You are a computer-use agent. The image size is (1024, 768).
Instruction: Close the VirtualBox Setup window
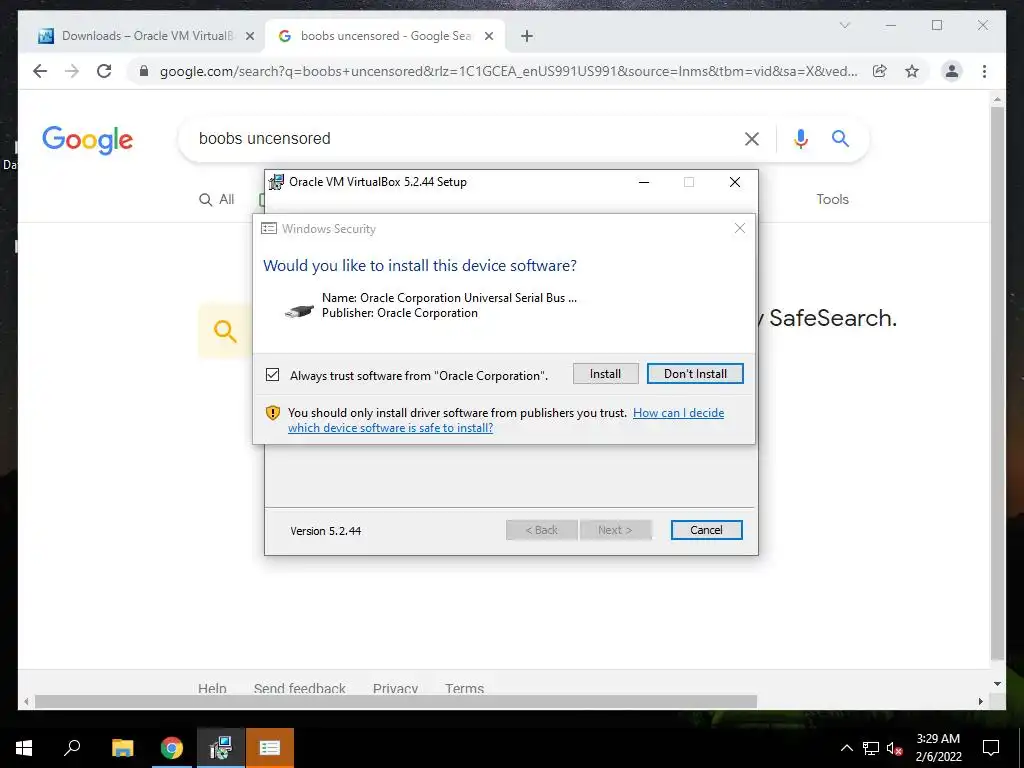click(735, 182)
